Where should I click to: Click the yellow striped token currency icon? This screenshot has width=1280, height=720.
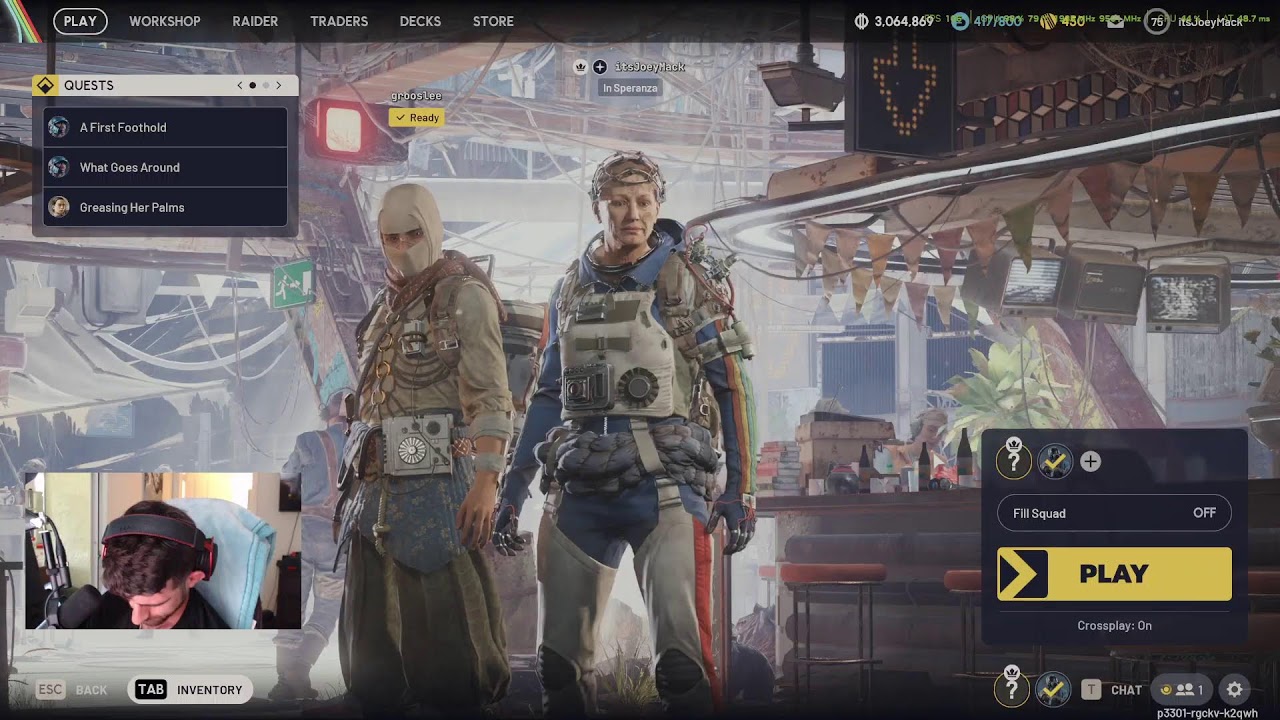coord(1048,21)
